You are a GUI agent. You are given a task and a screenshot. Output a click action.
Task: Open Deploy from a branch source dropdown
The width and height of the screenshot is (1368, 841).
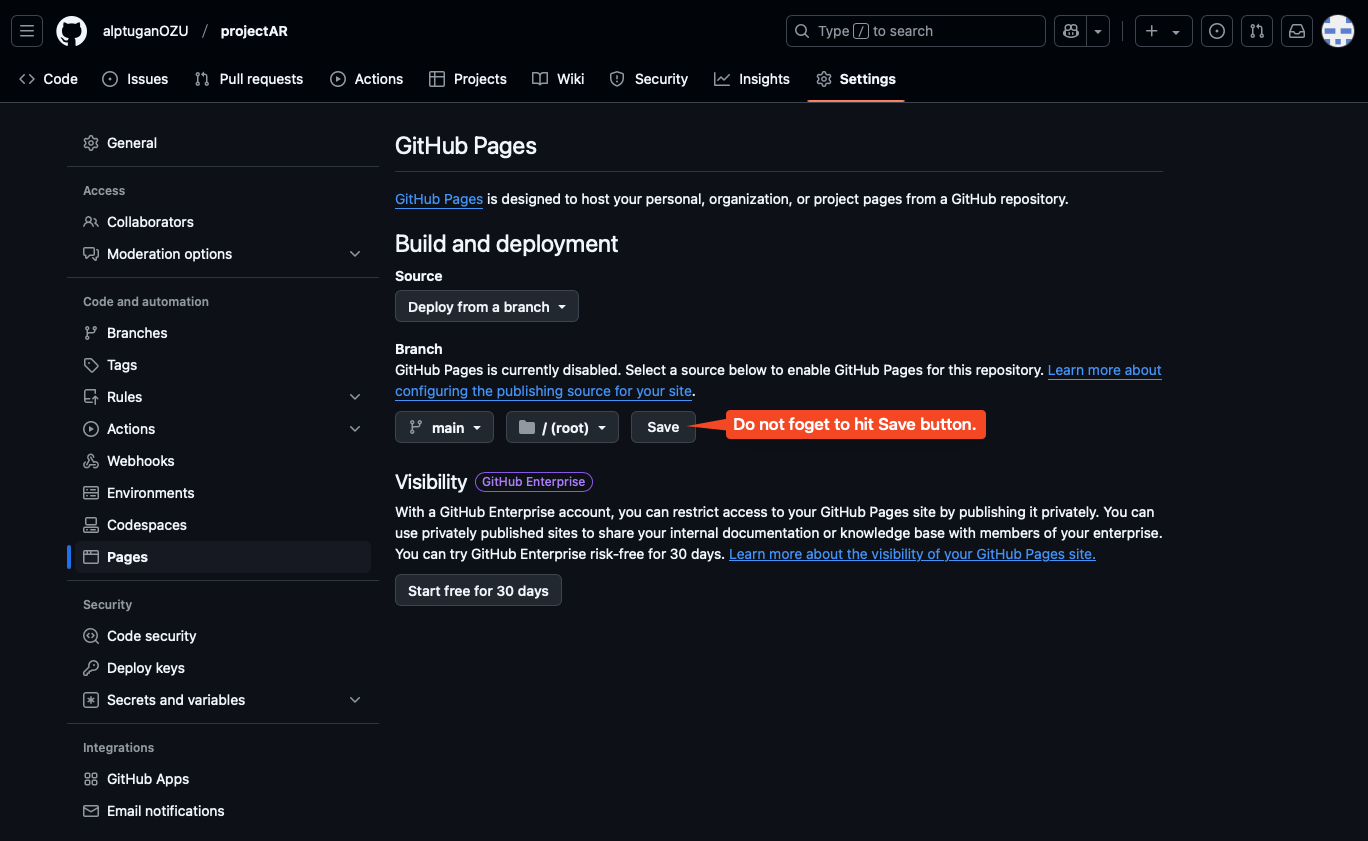[487, 307]
